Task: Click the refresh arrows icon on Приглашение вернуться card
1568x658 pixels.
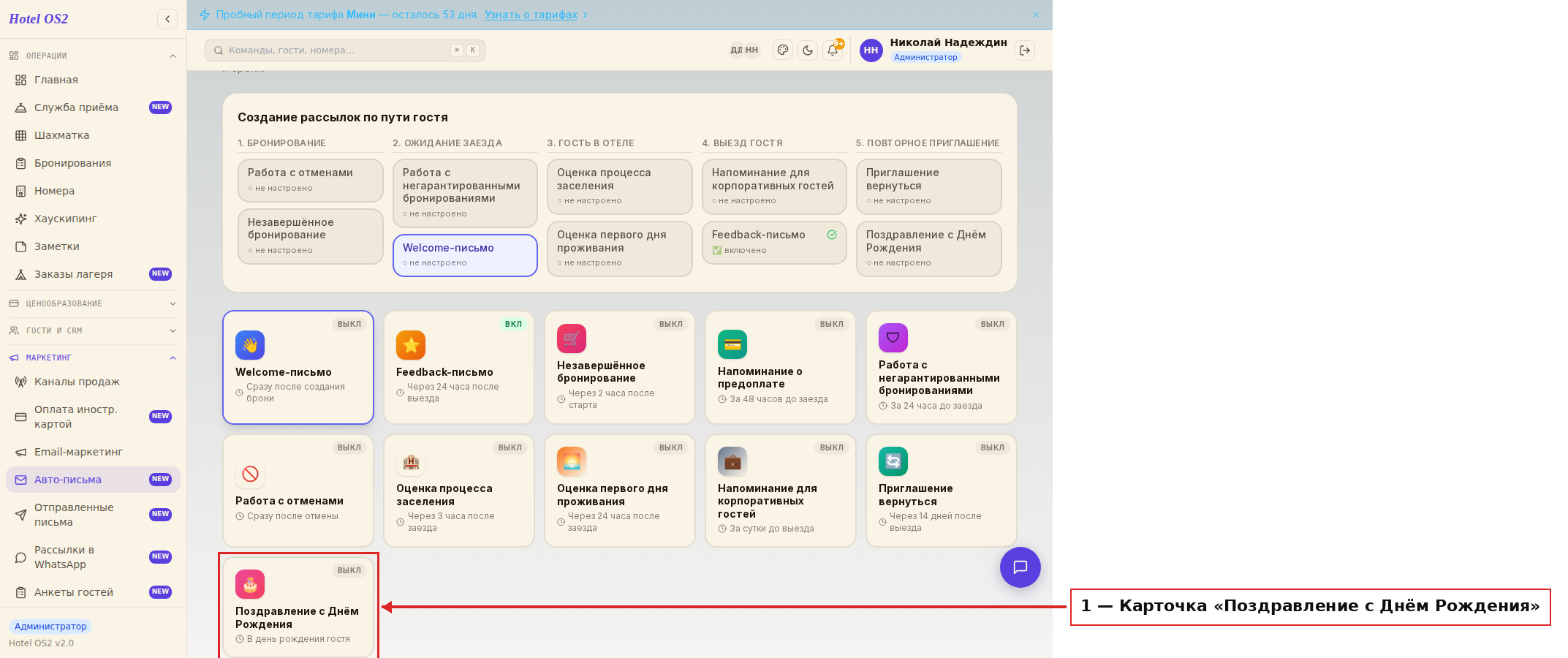Action: (x=893, y=461)
